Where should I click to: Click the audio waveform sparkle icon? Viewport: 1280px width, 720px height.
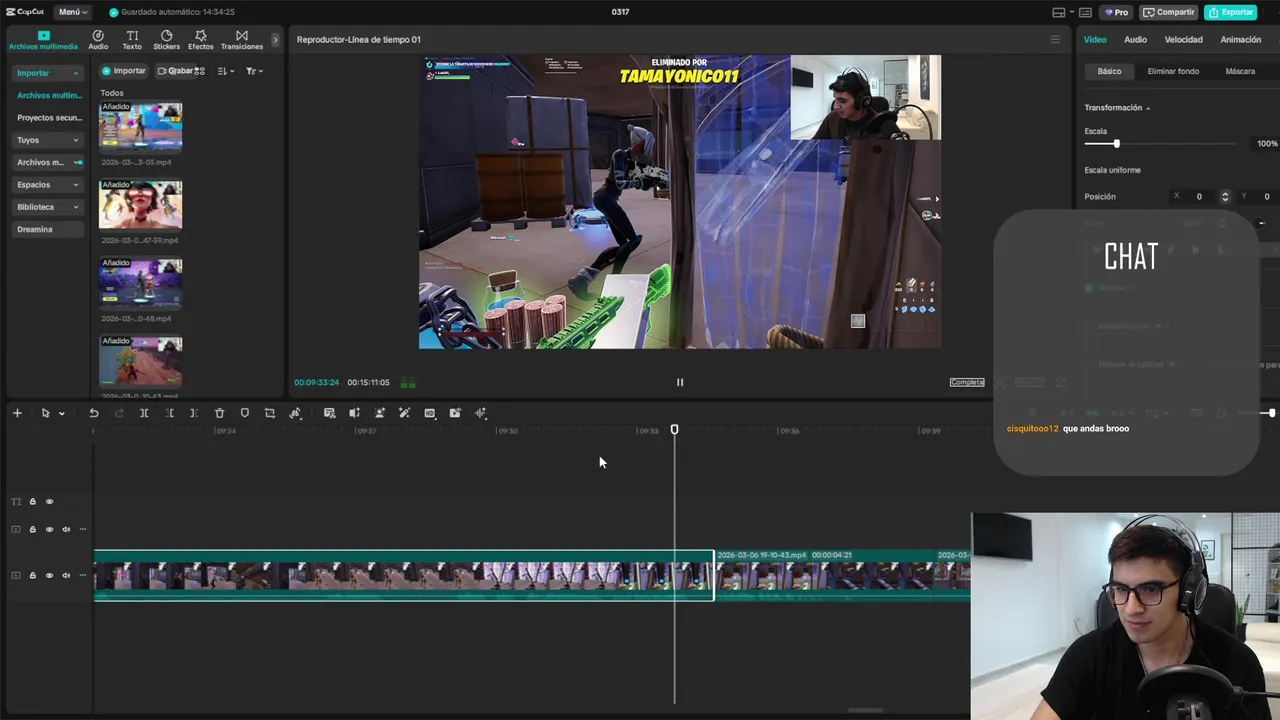point(480,413)
